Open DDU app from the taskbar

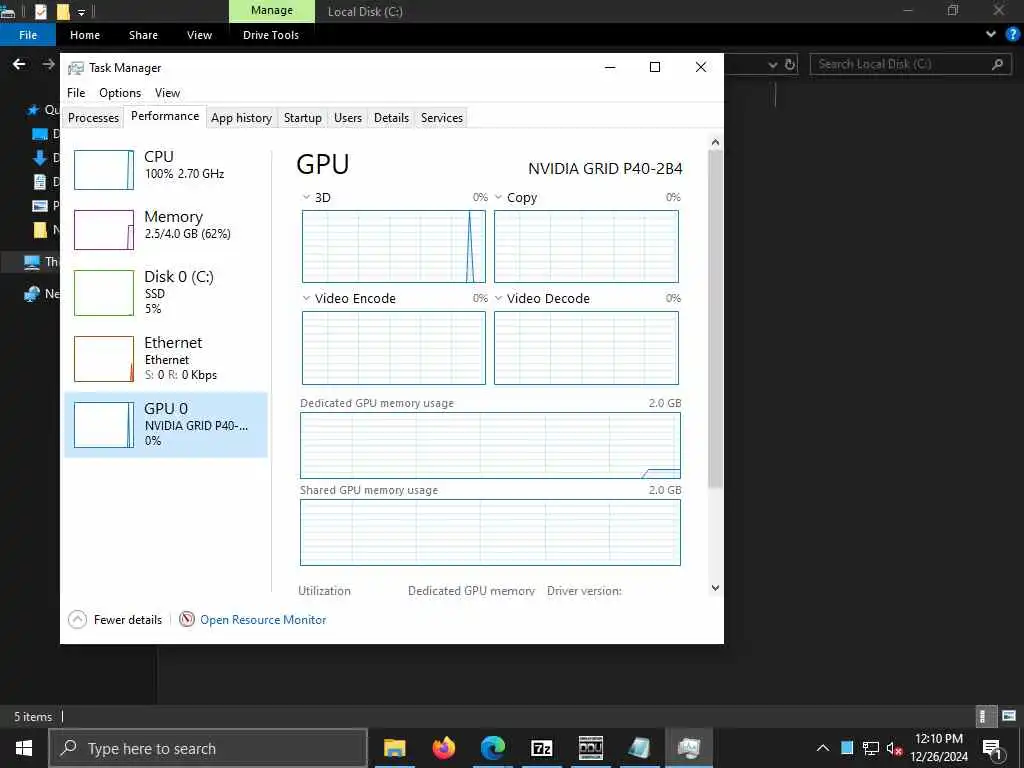(x=591, y=748)
